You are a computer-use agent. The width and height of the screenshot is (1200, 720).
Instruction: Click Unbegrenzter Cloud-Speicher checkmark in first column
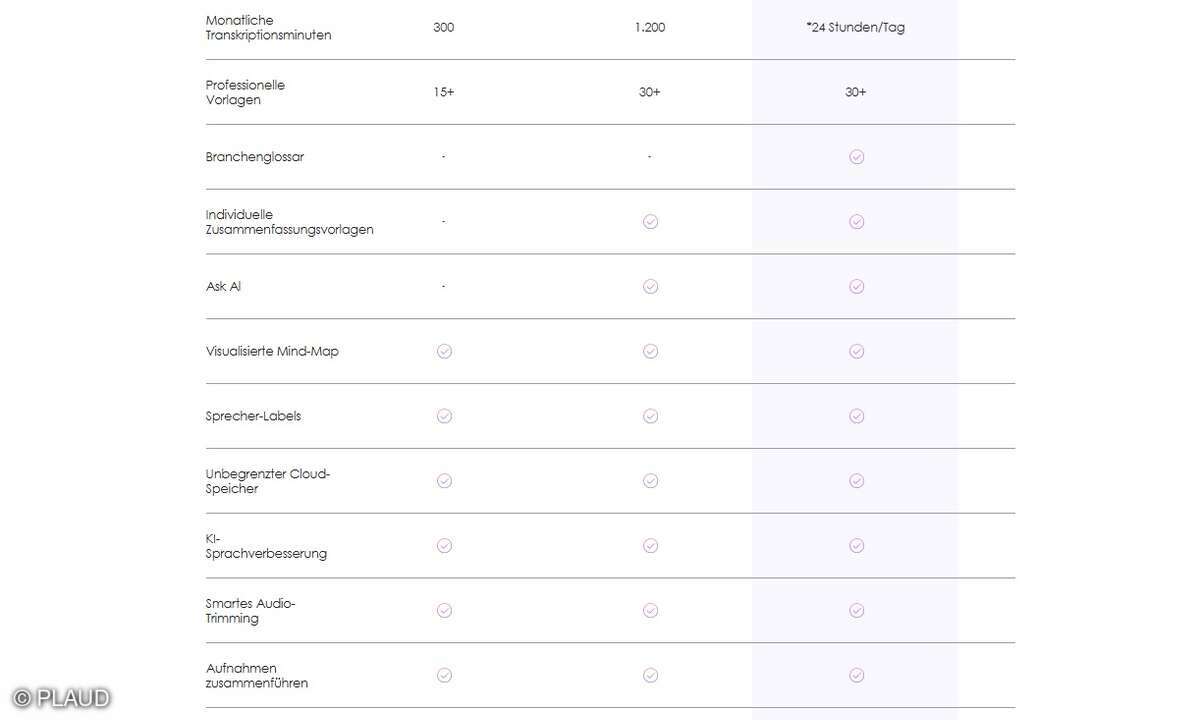[444, 481]
